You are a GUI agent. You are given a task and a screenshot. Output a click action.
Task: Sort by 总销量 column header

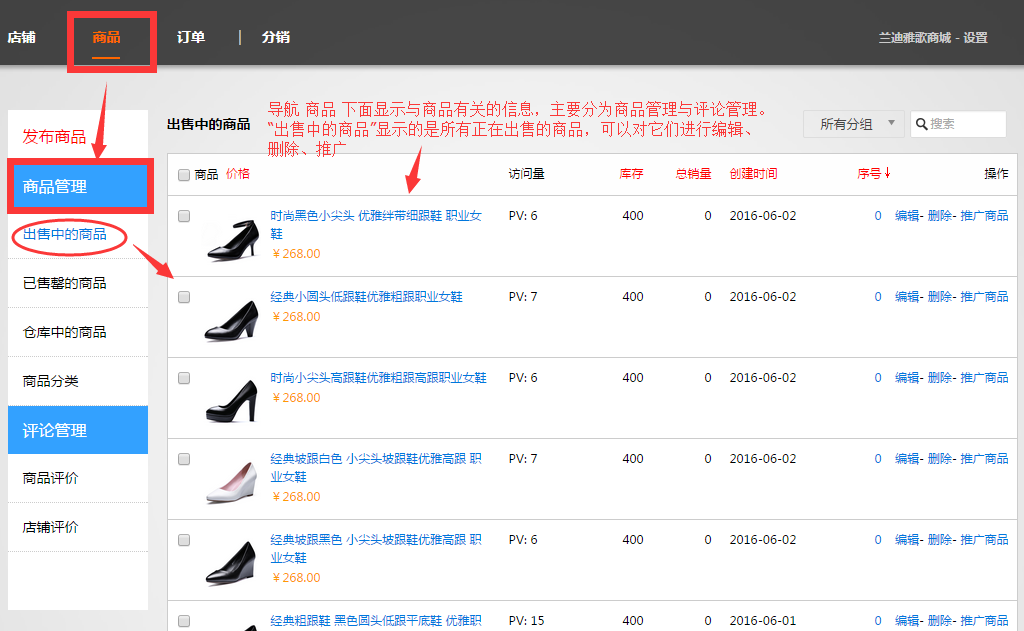tap(693, 174)
